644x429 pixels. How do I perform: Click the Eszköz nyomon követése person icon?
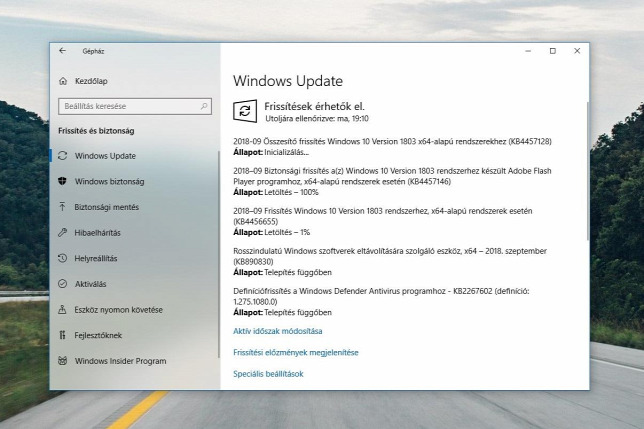point(62,310)
